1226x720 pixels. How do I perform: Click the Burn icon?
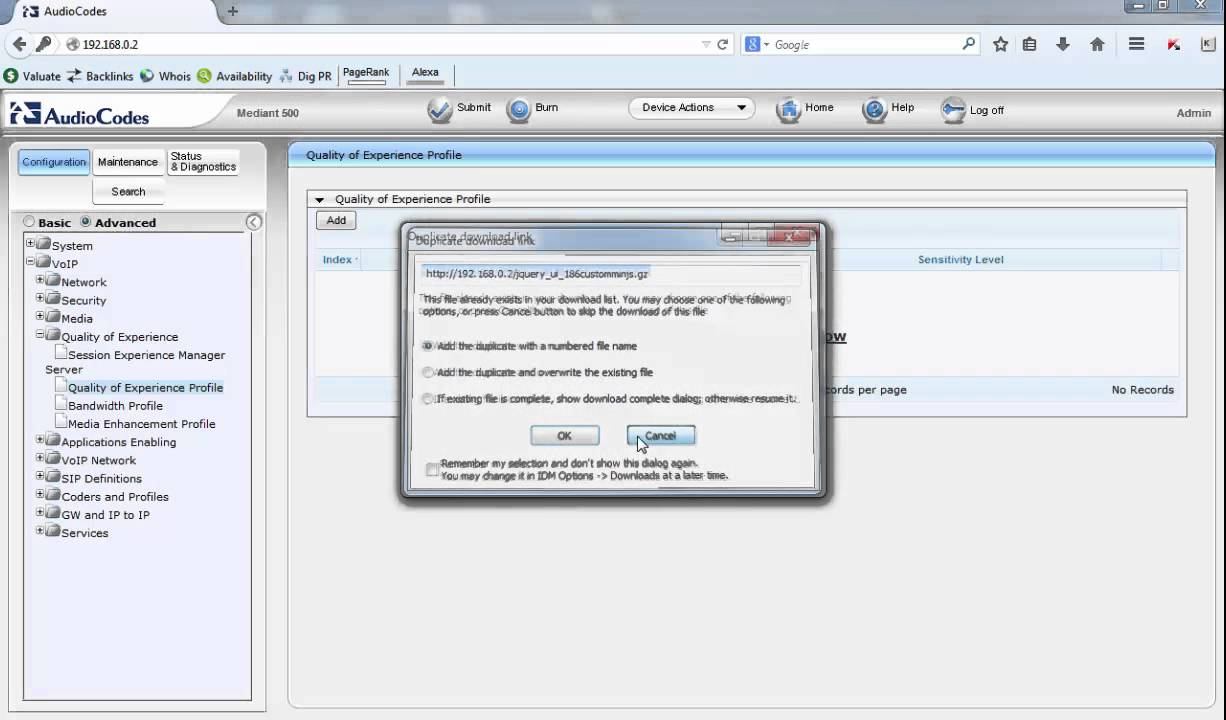click(x=518, y=110)
